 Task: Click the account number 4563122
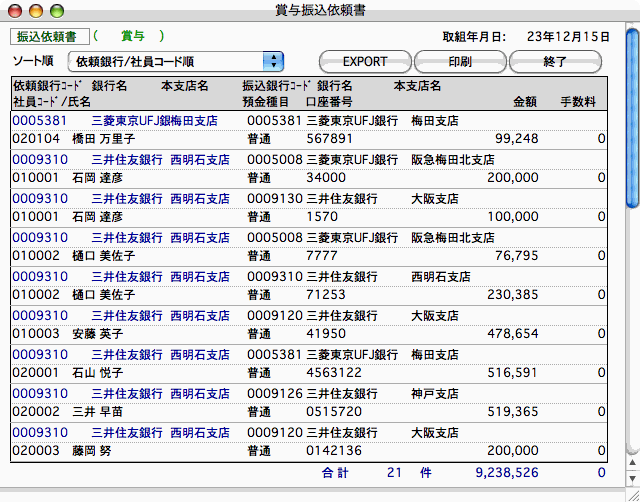pyautogui.click(x=333, y=372)
